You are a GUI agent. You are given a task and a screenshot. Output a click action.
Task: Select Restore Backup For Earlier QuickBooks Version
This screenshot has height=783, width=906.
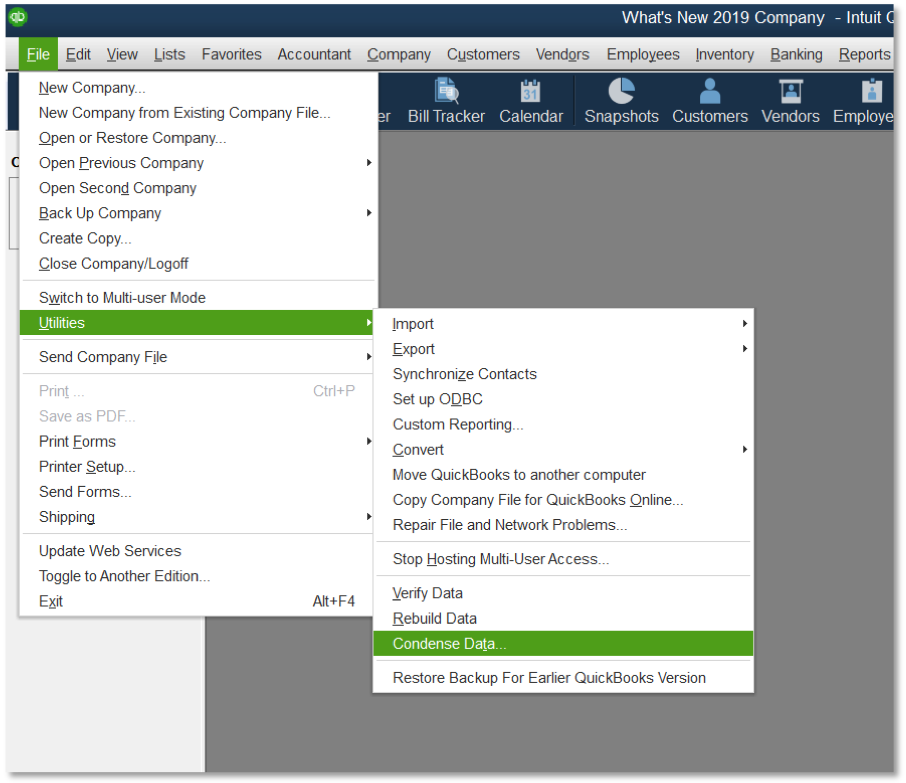click(563, 677)
